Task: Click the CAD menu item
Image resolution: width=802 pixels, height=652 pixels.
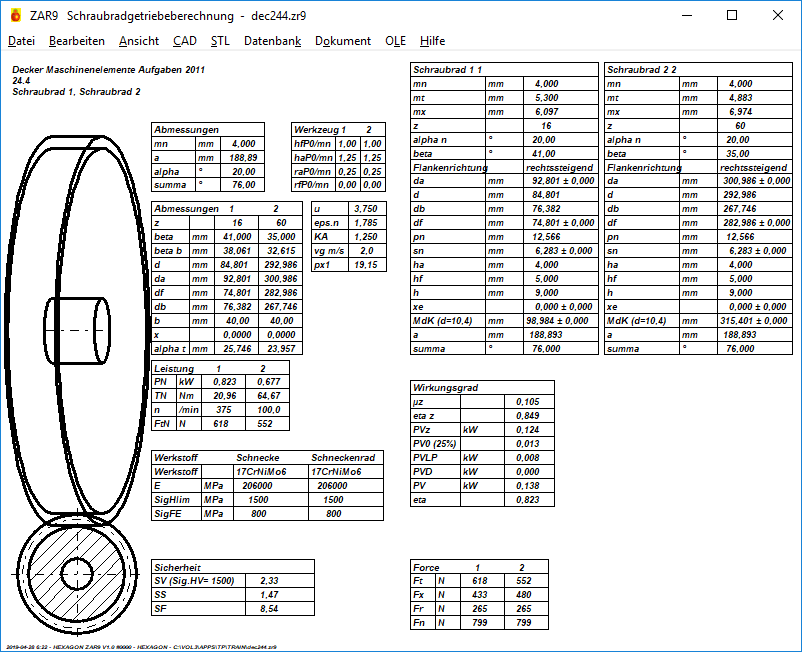Action: [184, 41]
